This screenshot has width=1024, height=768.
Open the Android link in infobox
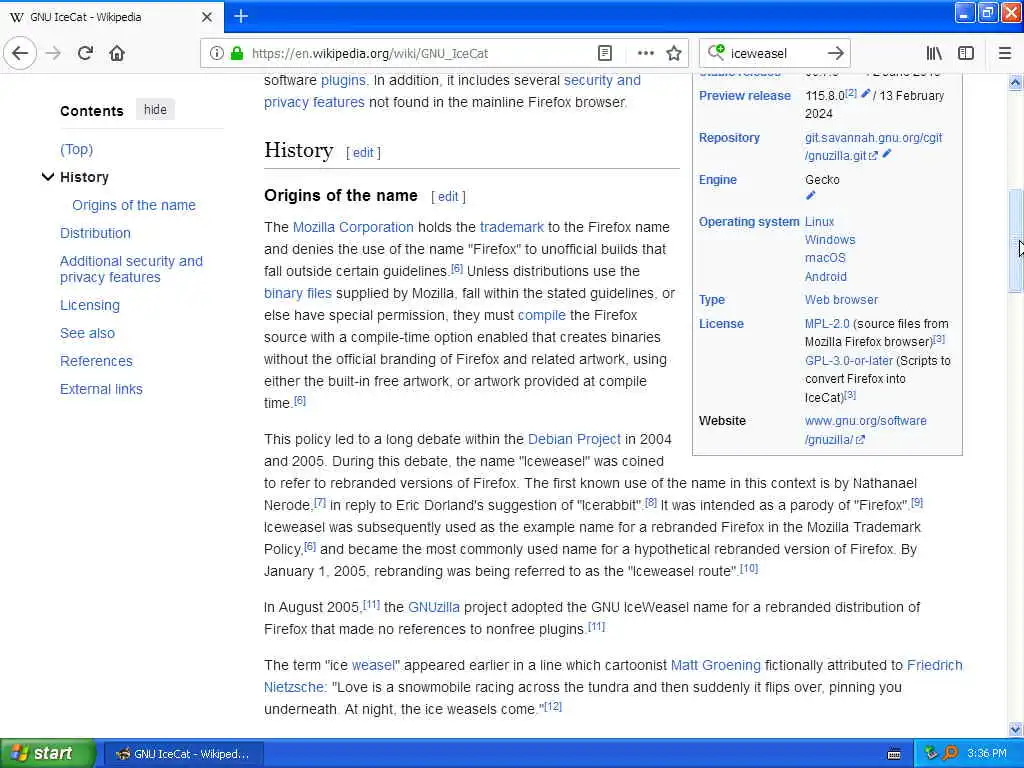(825, 277)
